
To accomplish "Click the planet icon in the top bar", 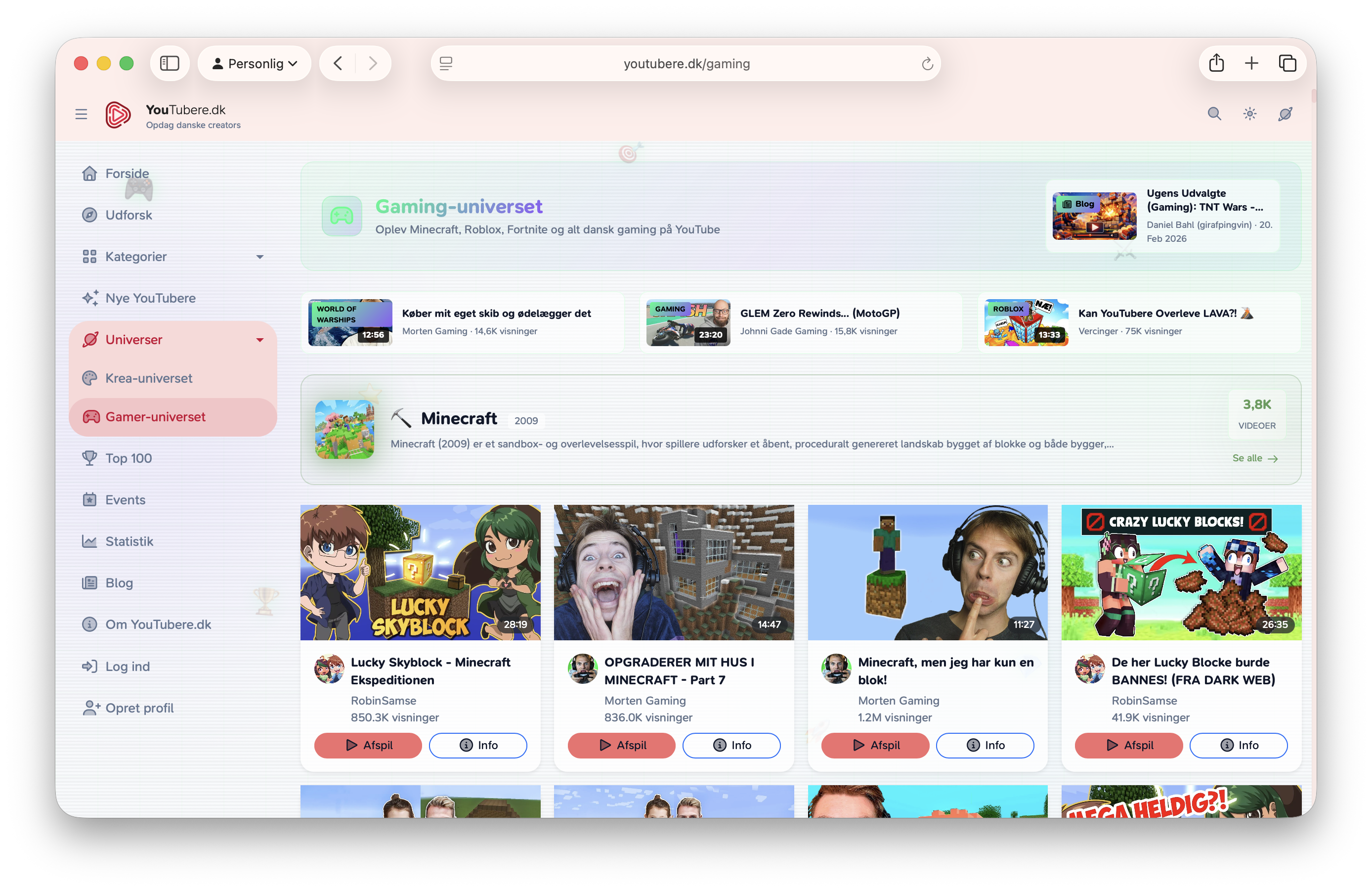I will 1285,114.
